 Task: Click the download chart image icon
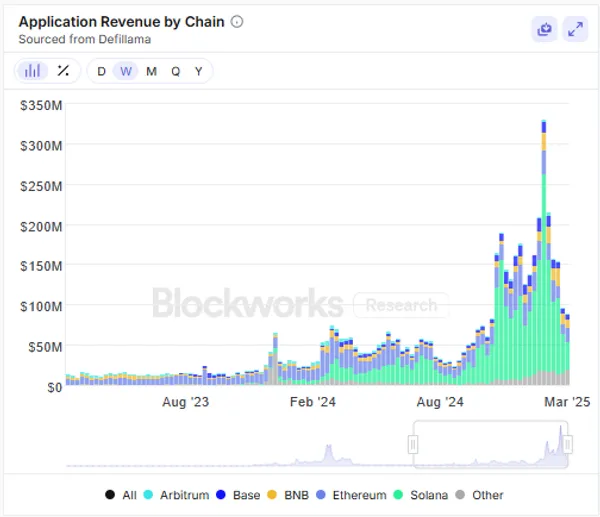point(544,29)
